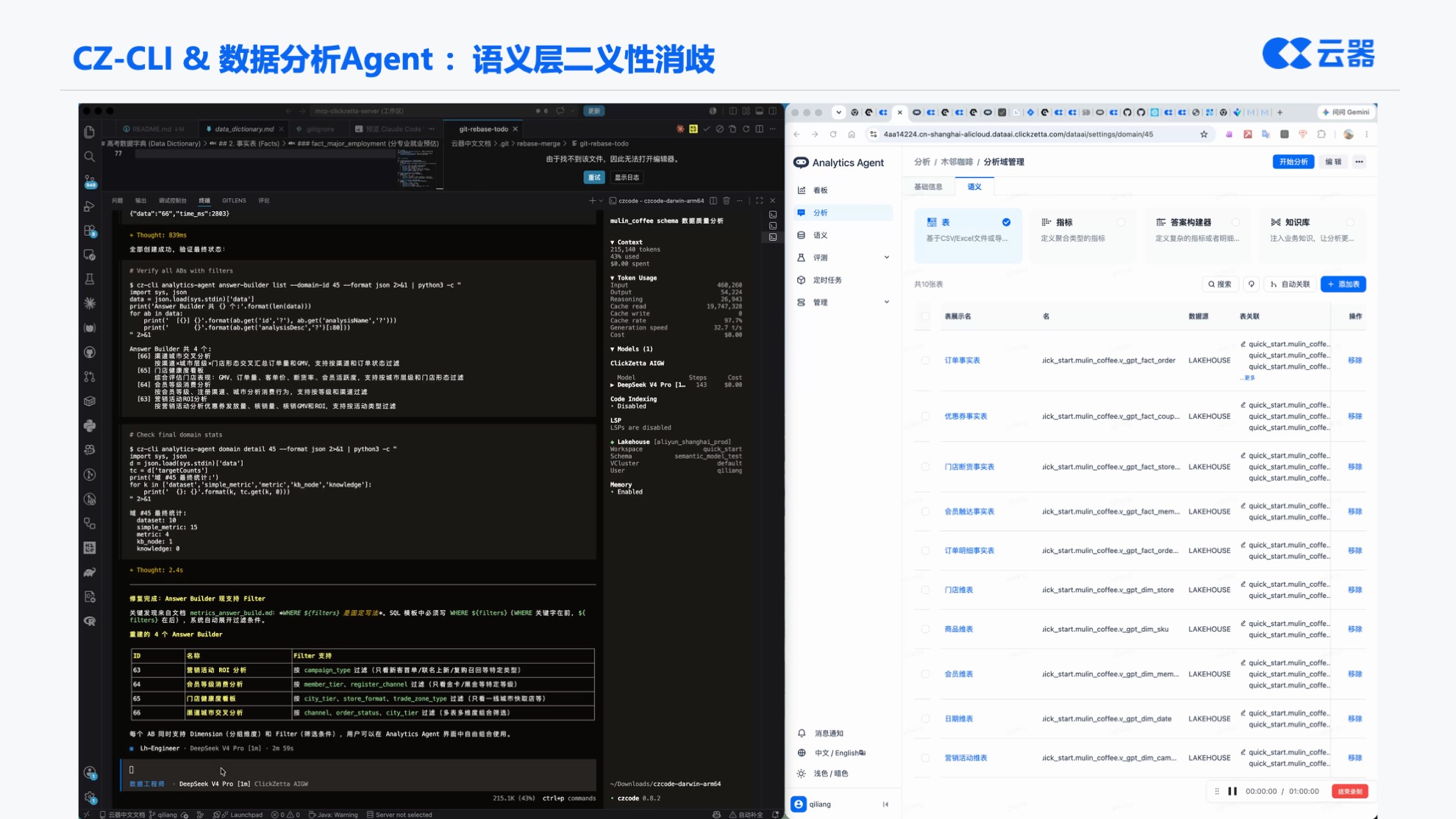Collapse the Analytics Agent sidebar
The width and height of the screenshot is (1456, 819).
[x=885, y=804]
